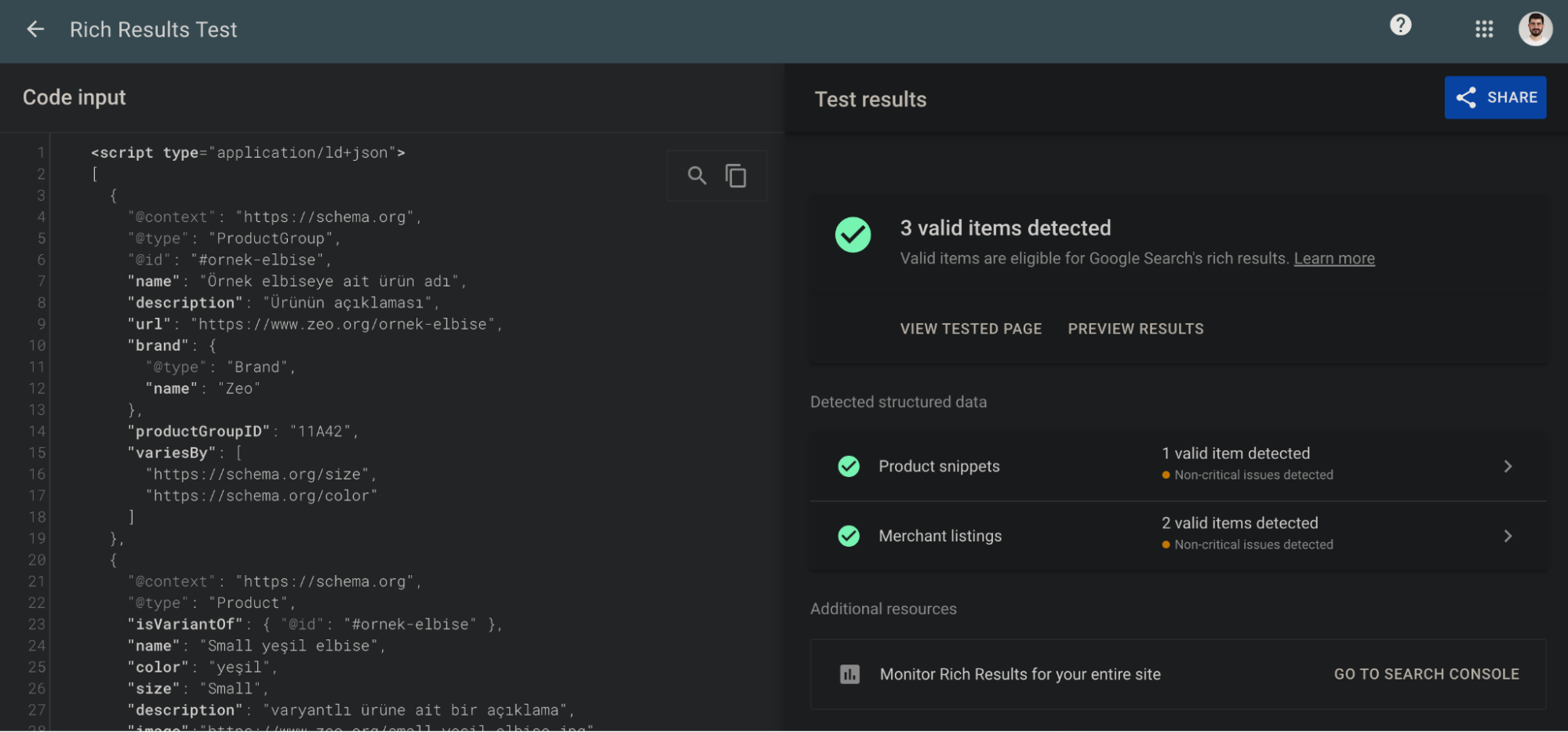Screen dimensions: 1568x732
Task: Click the "Product" @type line
Action: (212, 603)
